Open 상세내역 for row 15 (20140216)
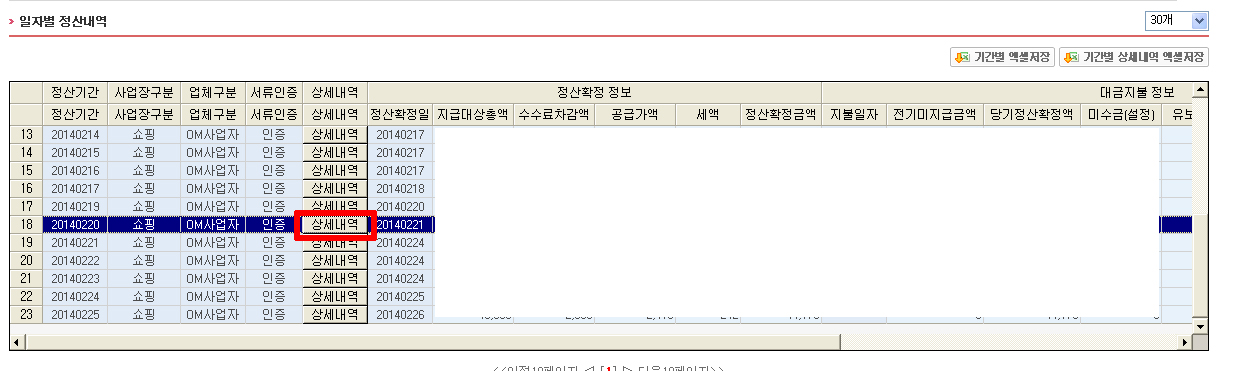 [335, 170]
